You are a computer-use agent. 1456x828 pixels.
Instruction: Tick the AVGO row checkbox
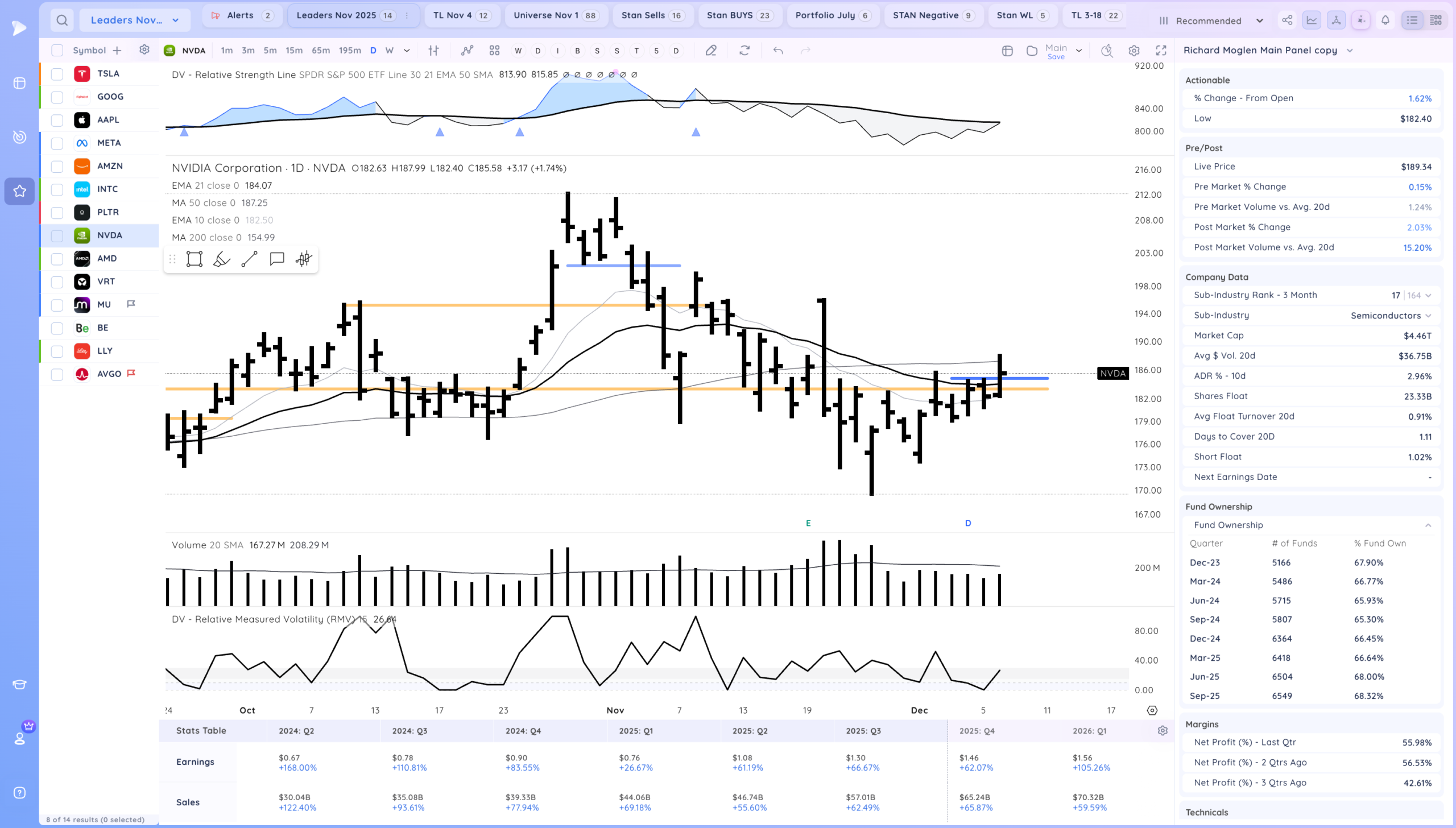click(57, 374)
